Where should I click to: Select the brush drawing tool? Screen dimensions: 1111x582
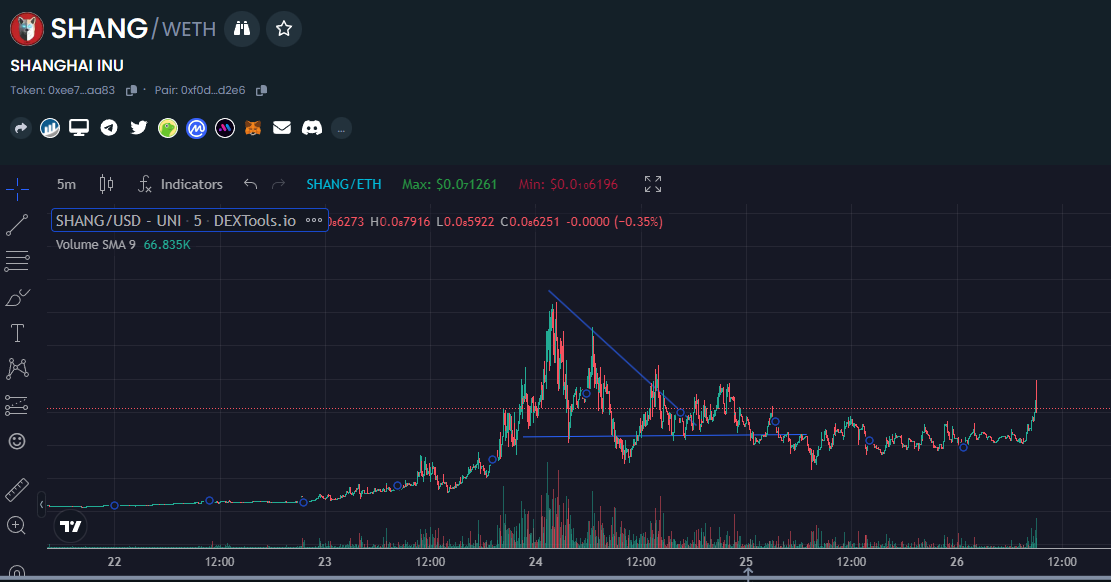tap(17, 298)
